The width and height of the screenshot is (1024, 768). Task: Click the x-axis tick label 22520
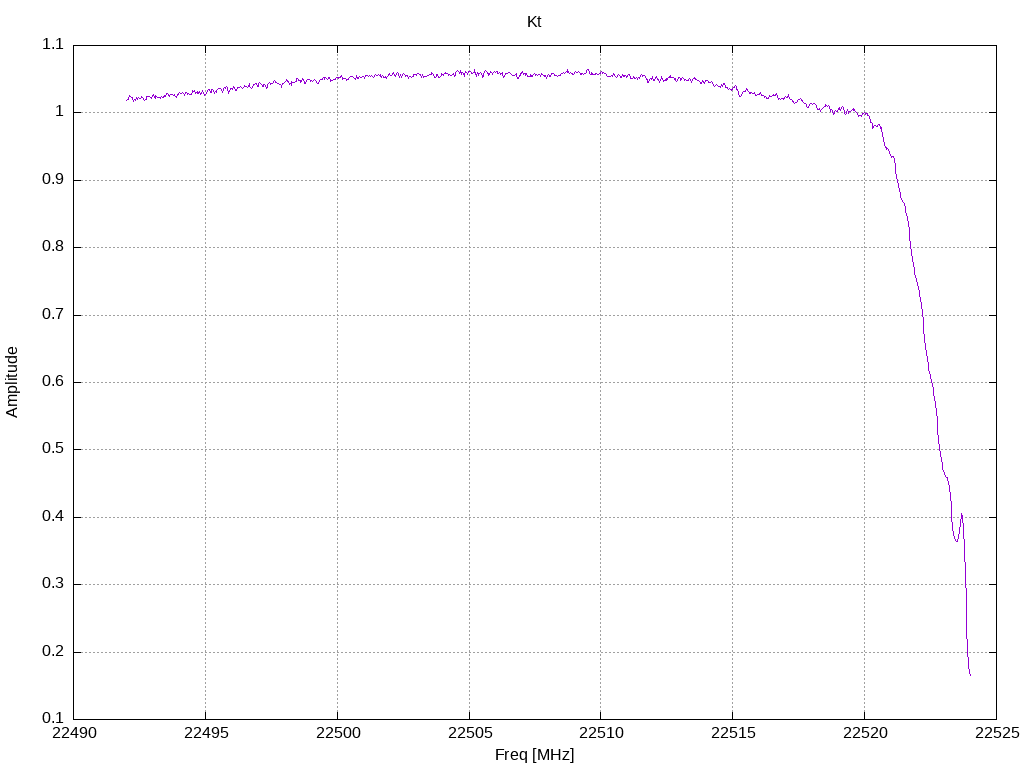865,733
